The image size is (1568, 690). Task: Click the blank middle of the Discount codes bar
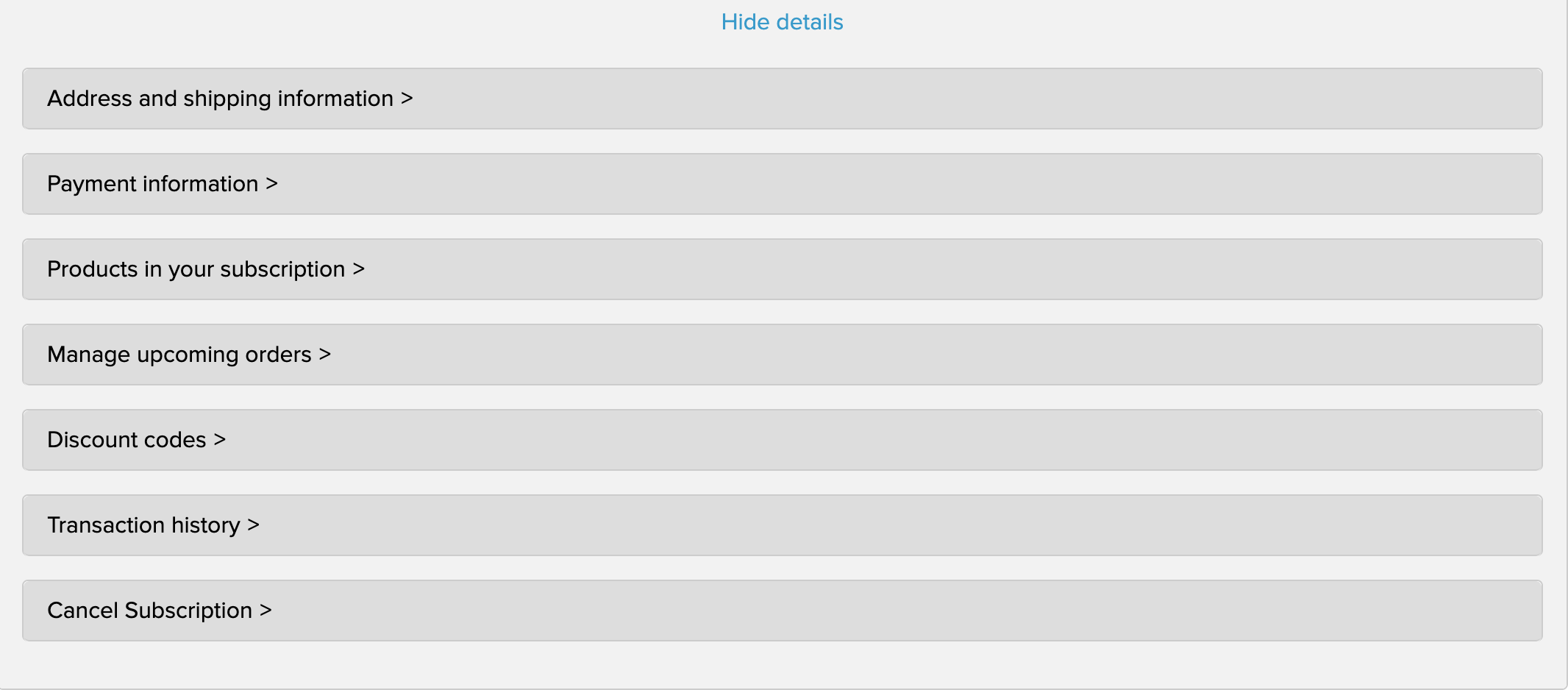783,440
